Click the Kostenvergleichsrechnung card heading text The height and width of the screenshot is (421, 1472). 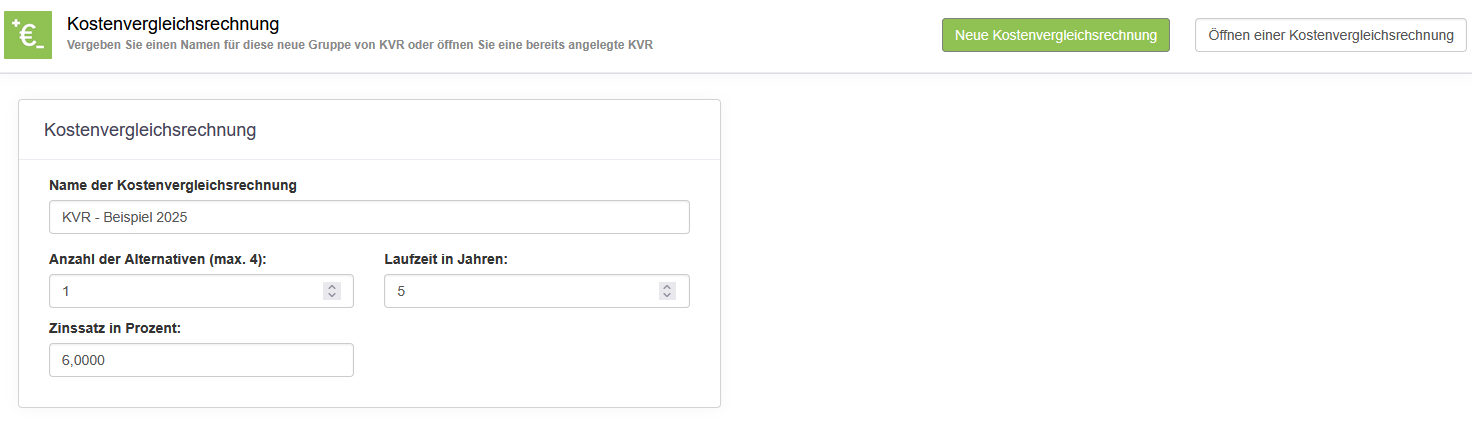pos(150,130)
